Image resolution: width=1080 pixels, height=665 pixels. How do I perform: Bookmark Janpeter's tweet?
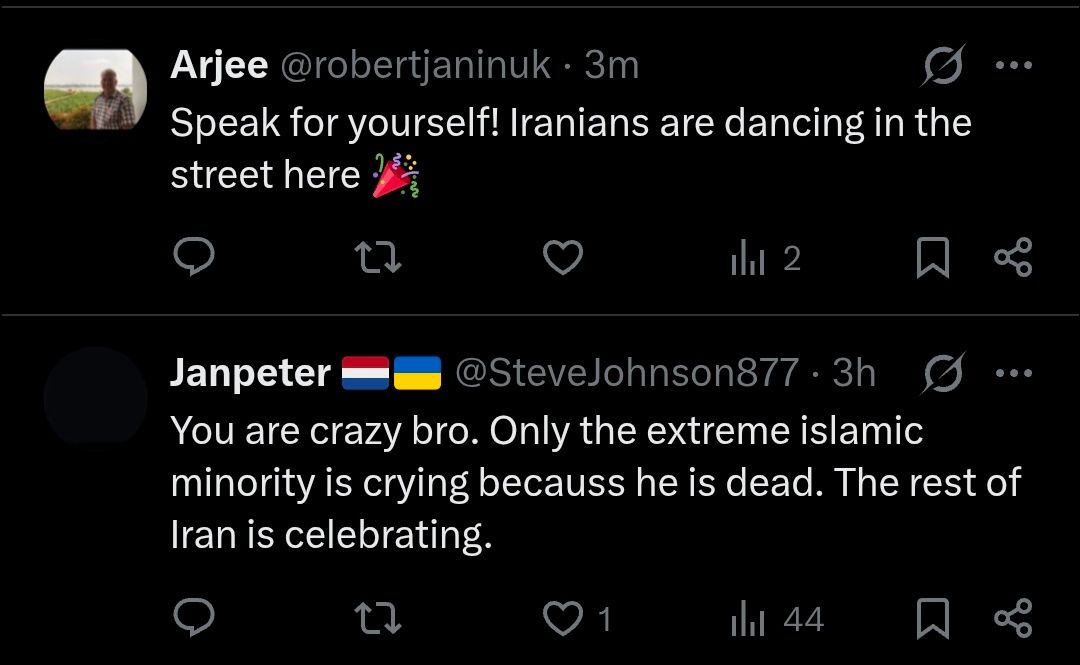coord(933,619)
